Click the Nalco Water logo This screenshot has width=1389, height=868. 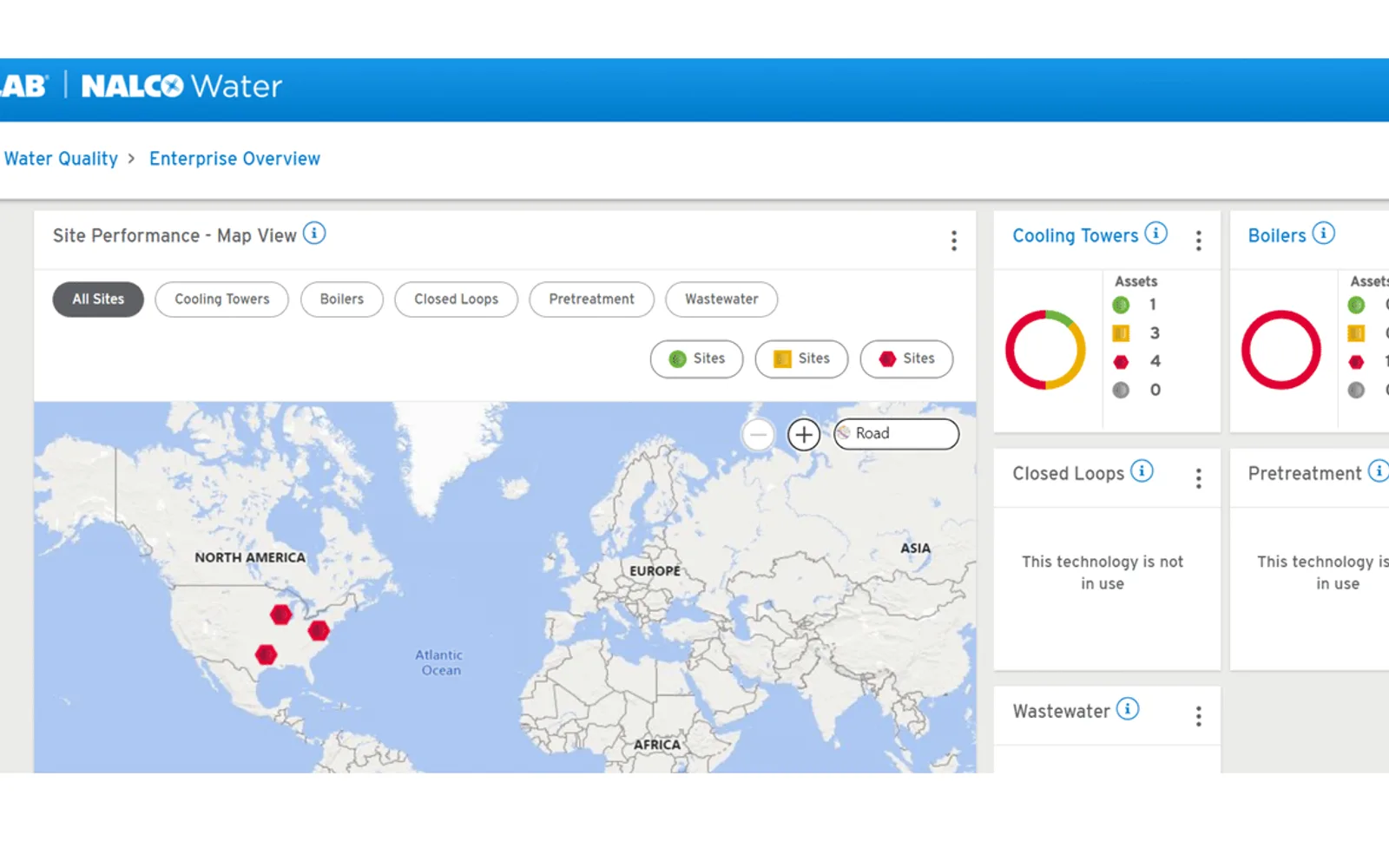[181, 86]
